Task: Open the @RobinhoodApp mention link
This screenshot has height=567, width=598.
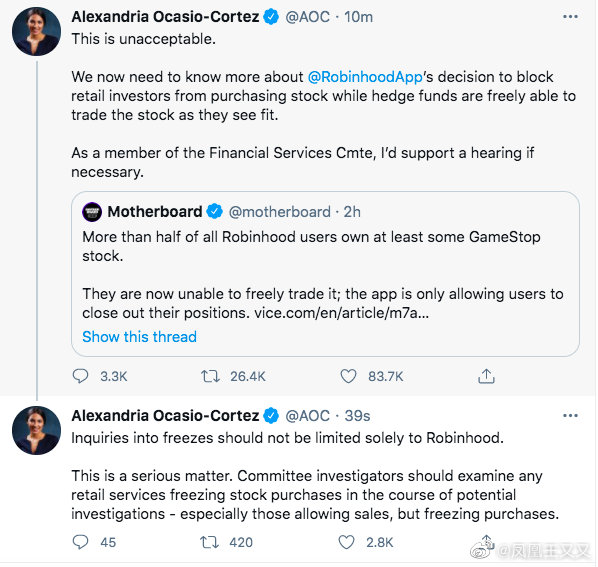Action: coord(365,77)
